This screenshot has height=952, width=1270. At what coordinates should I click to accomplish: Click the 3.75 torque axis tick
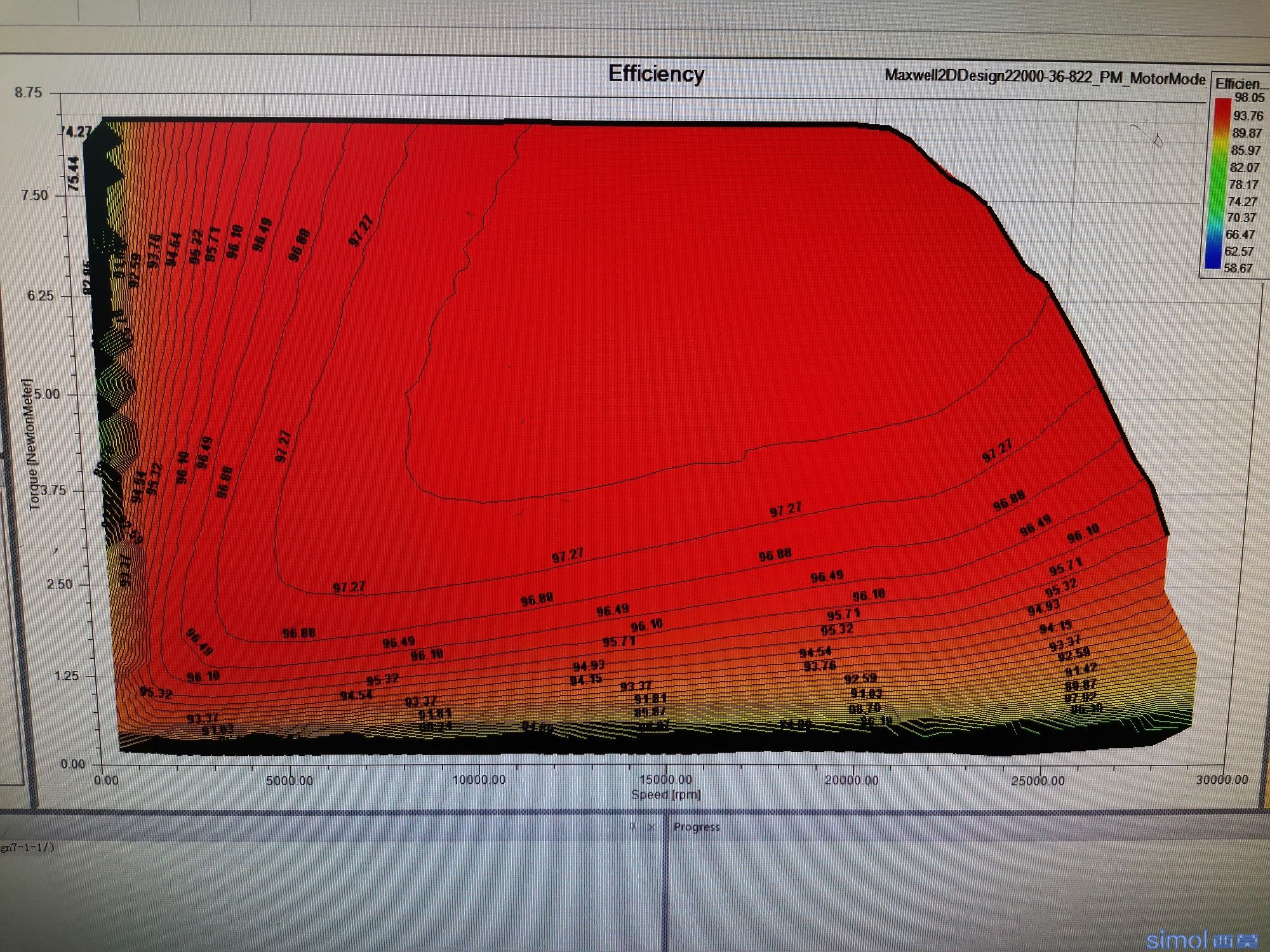click(x=53, y=491)
